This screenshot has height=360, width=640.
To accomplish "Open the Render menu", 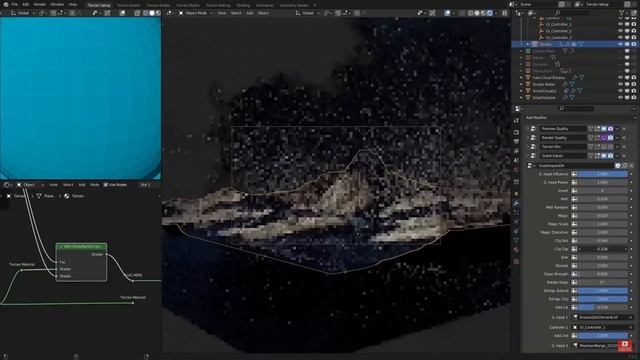I will [40, 4].
